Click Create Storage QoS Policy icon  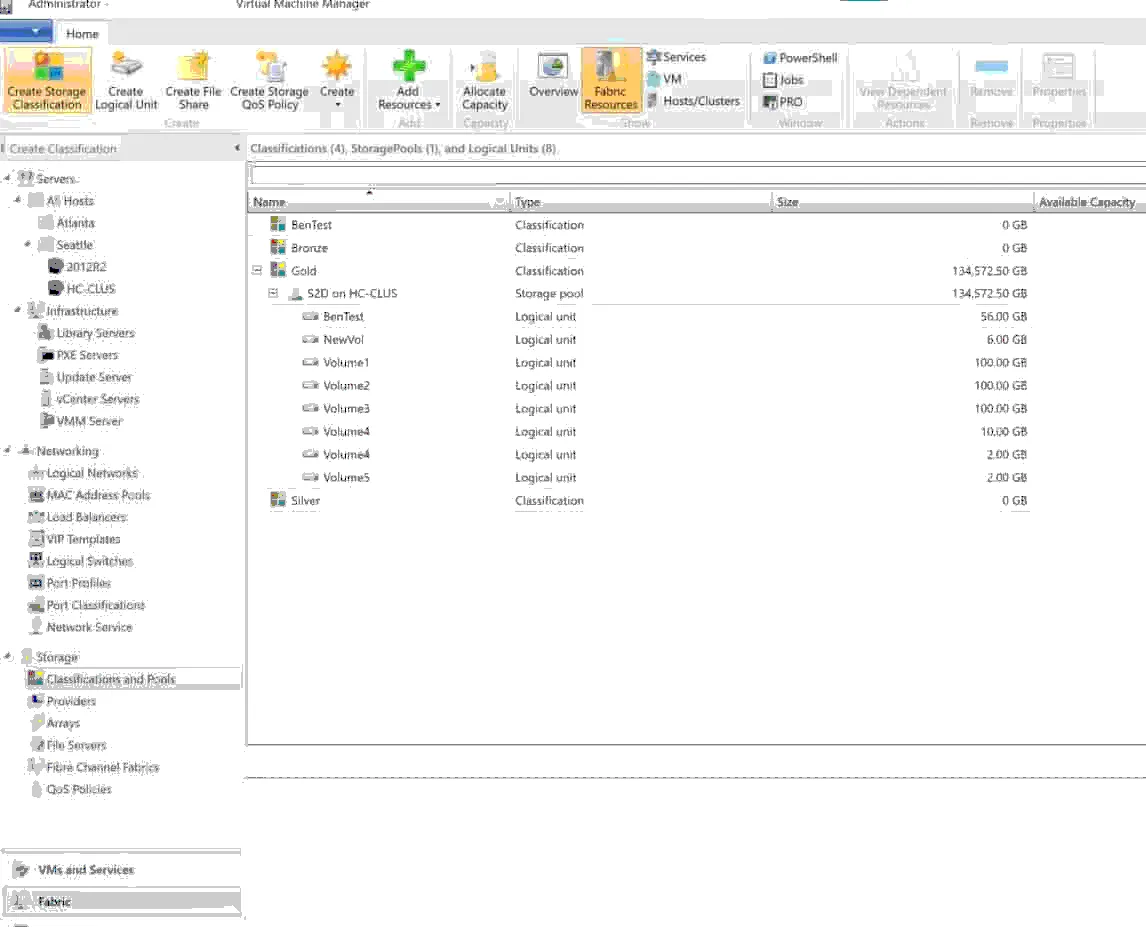coord(270,80)
